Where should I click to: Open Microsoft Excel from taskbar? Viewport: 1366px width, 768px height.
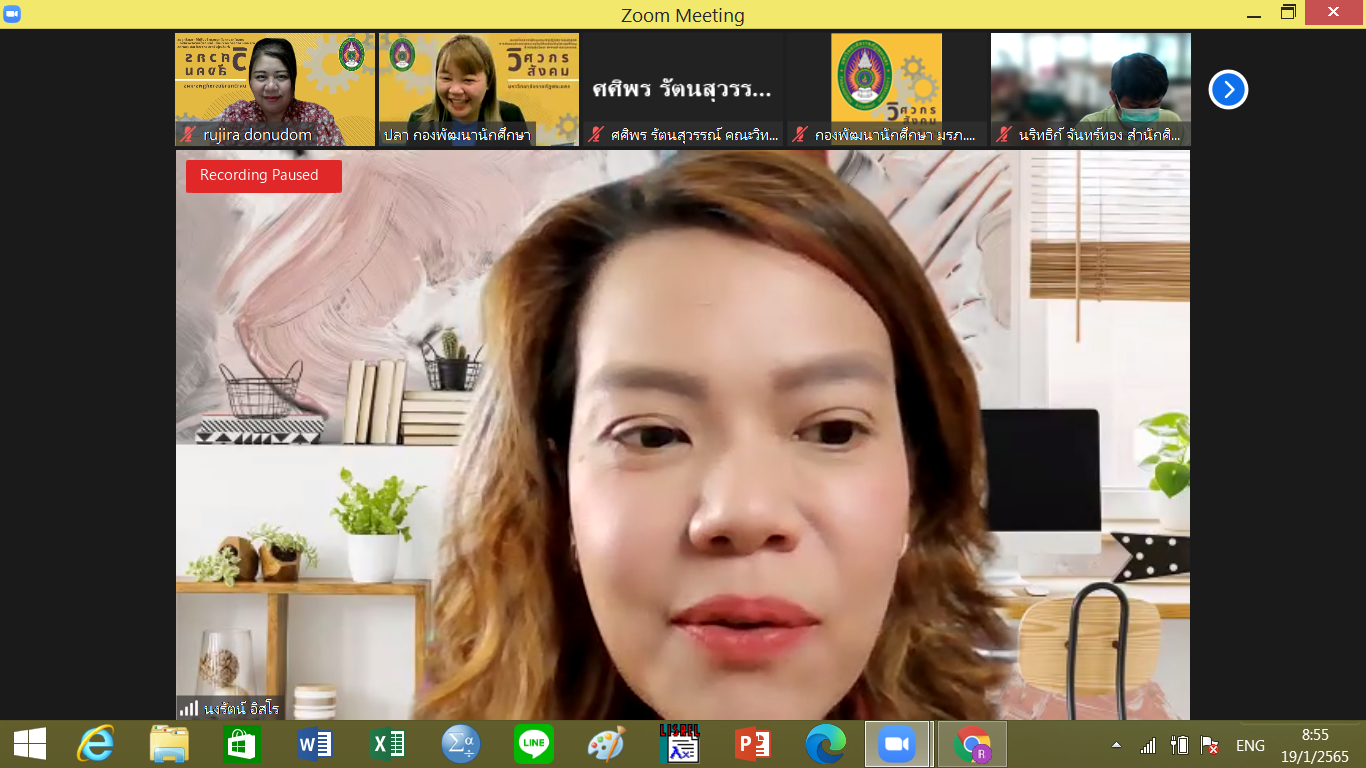click(x=388, y=744)
